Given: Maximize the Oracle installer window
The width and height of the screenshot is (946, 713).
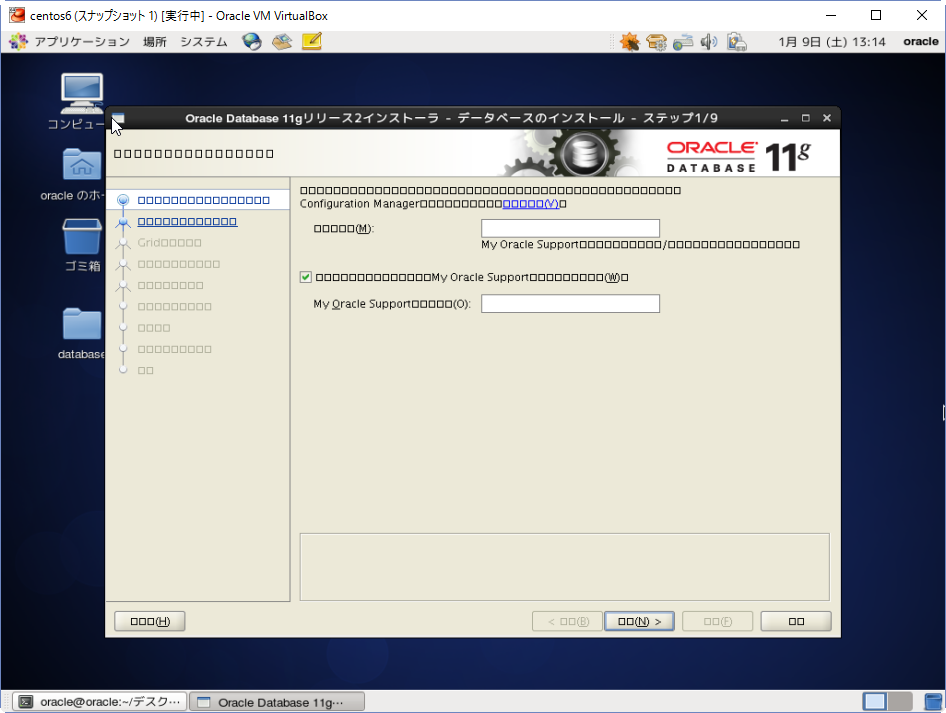Looking at the screenshot, I should tap(805, 118).
